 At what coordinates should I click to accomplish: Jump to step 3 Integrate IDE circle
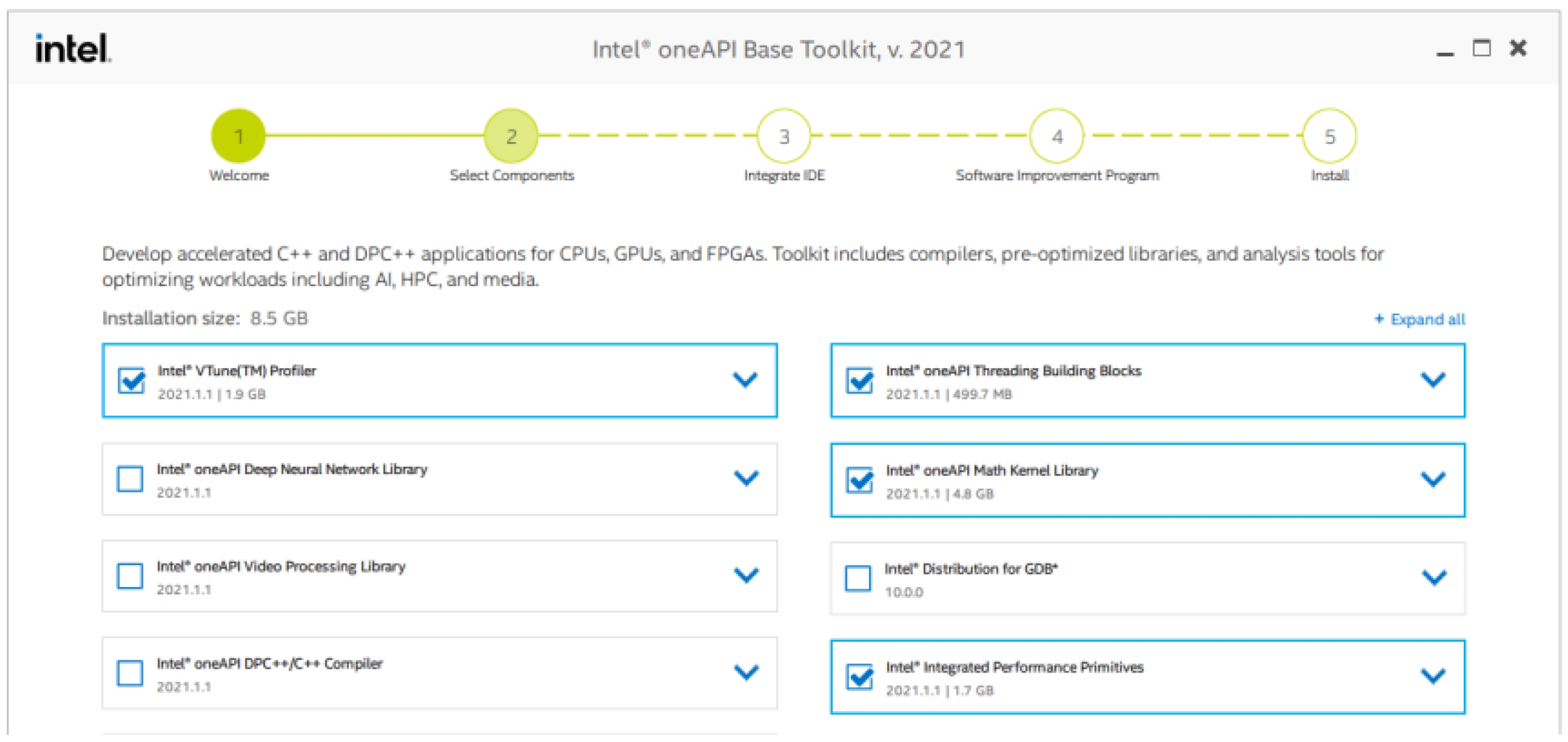tap(784, 136)
